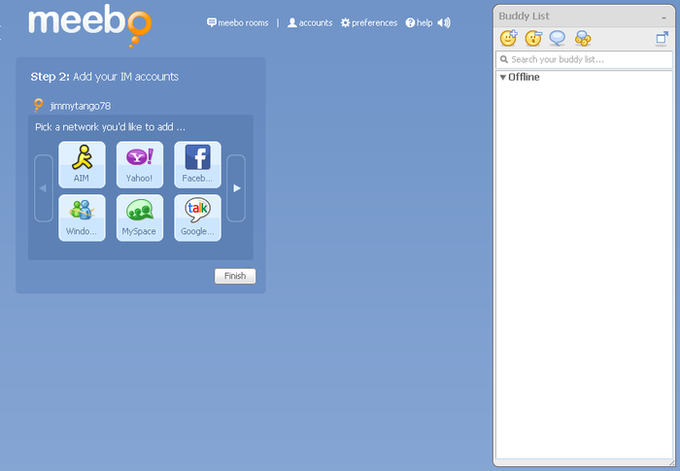
Task: Click the meebo account icon beside jimmytango78
Action: pos(39,105)
